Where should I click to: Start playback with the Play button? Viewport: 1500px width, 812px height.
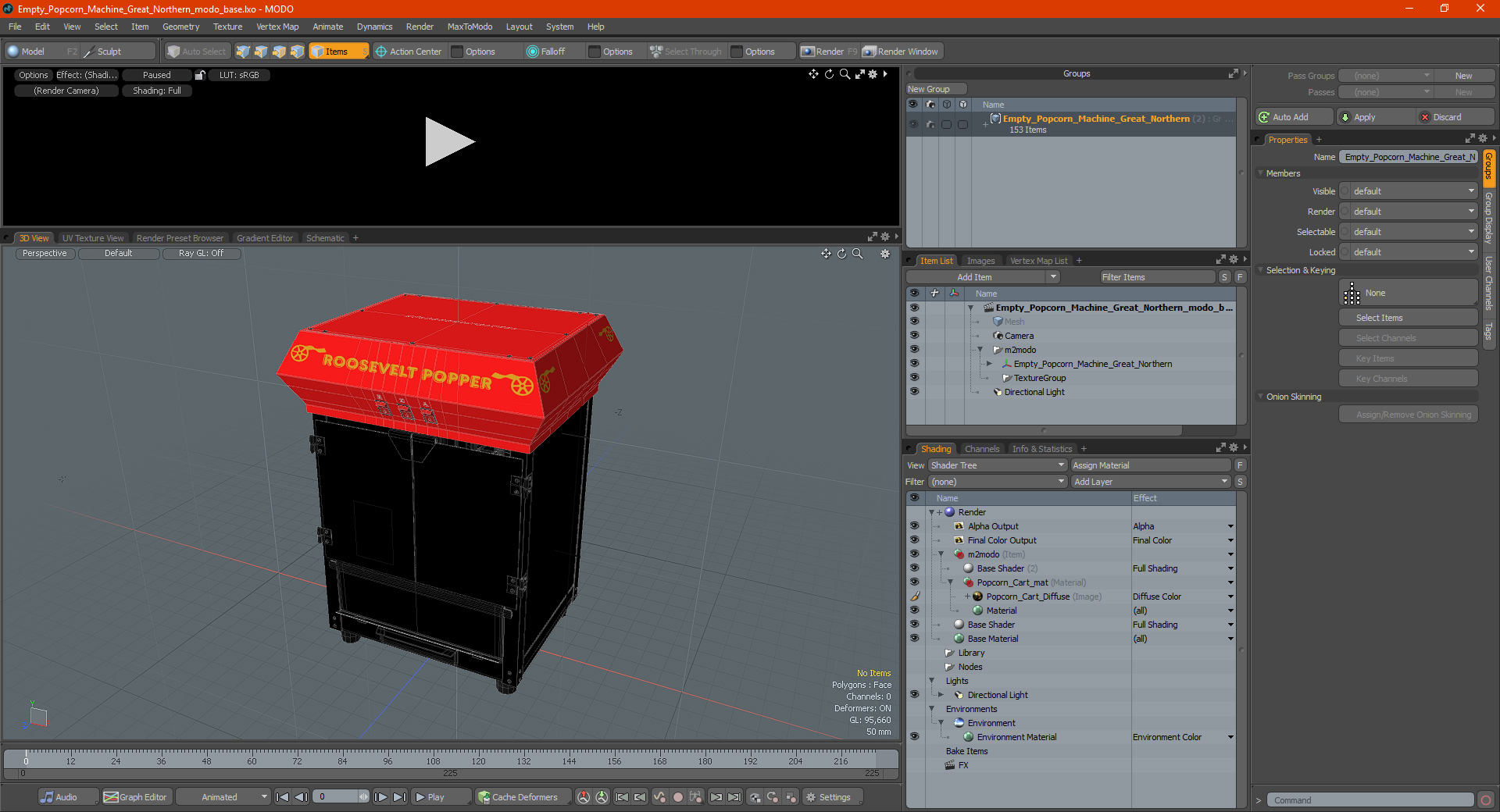point(441,797)
